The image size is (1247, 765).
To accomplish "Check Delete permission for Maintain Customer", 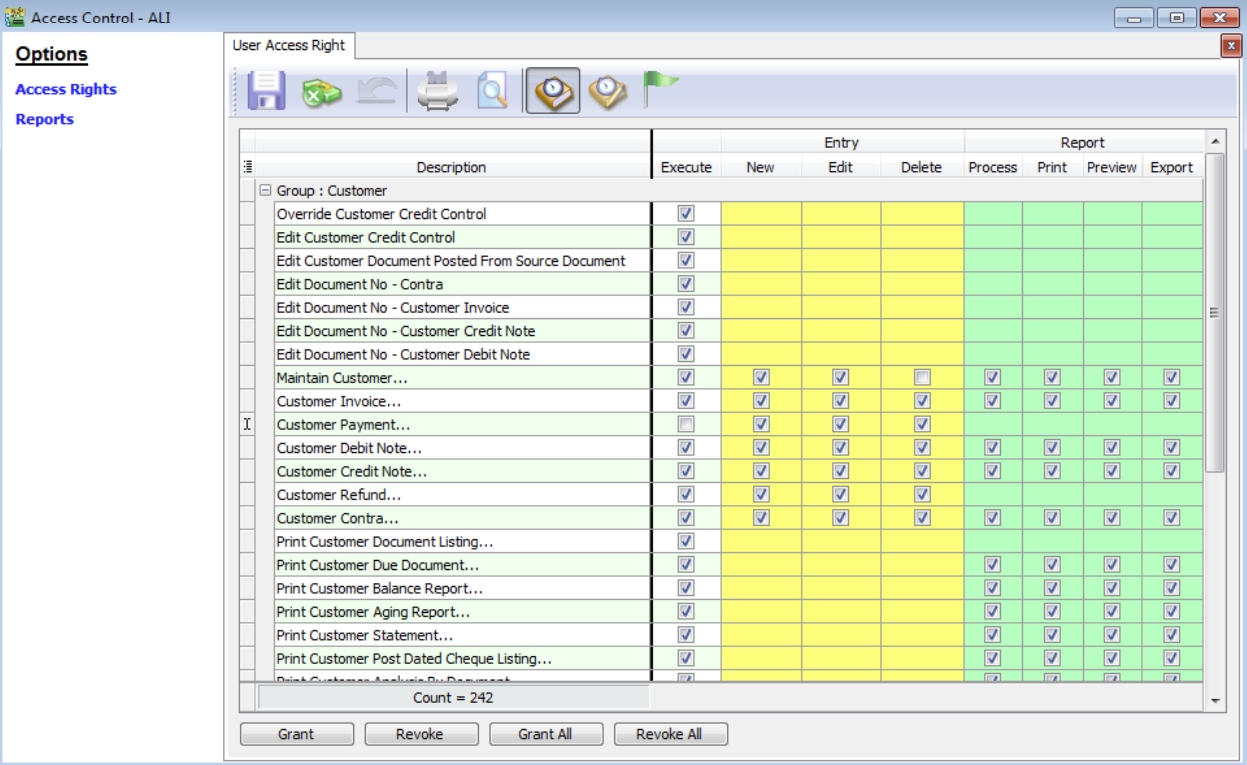I will pos(922,378).
